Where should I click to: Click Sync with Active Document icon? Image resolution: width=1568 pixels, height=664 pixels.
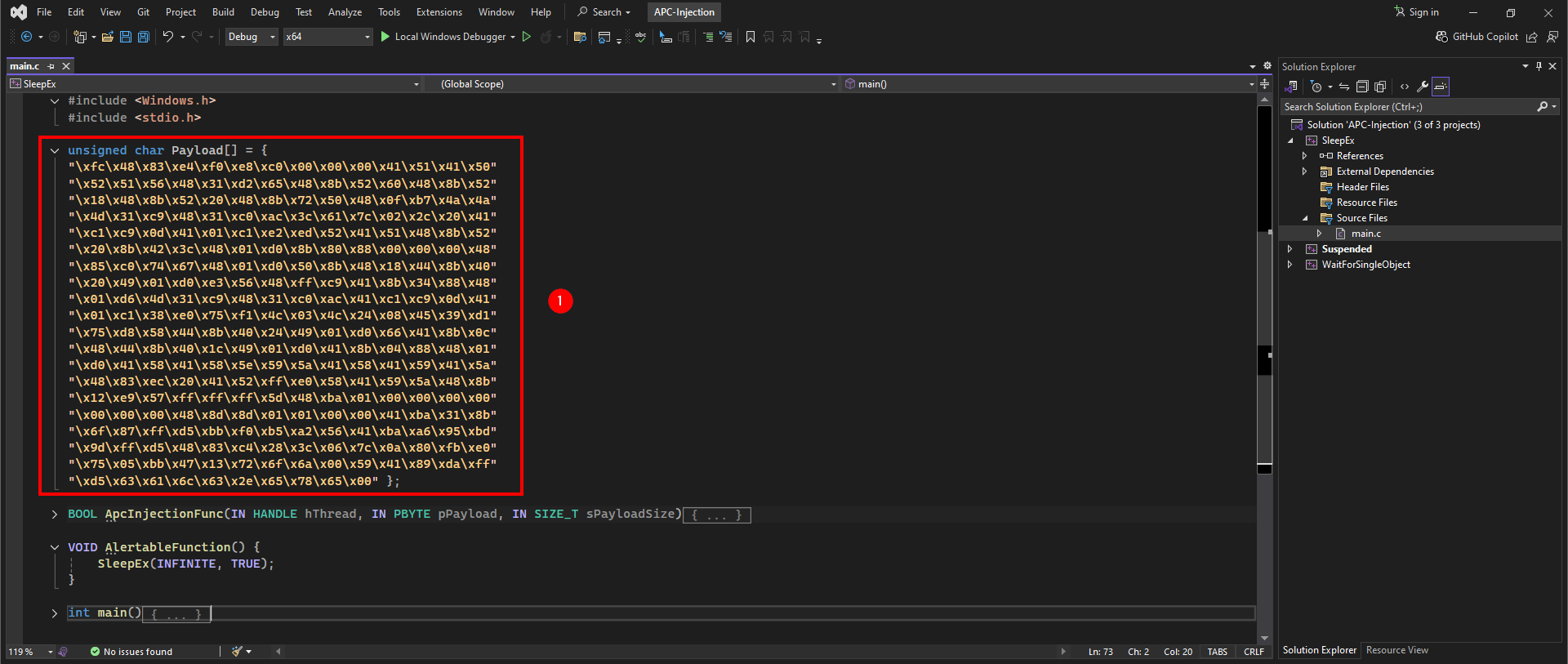(x=1344, y=87)
